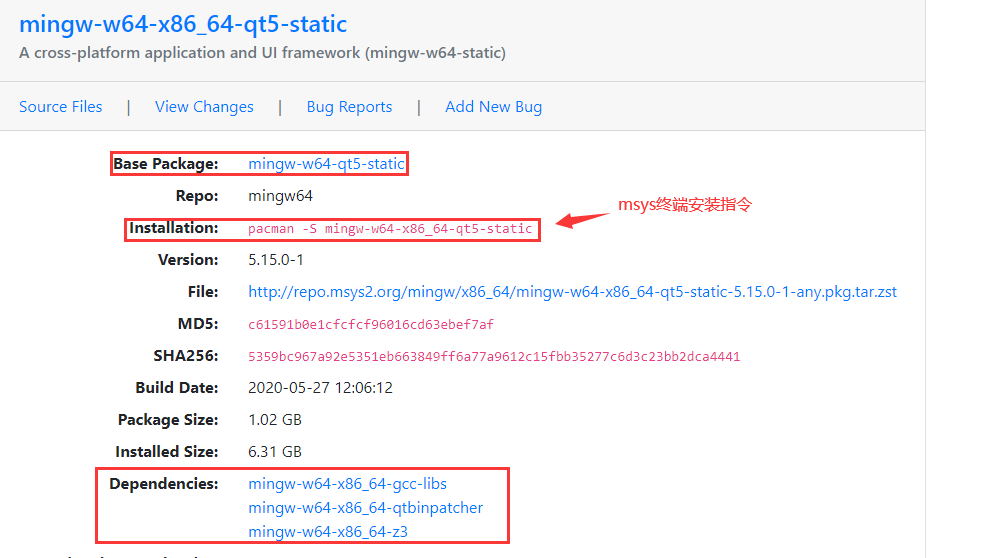Select version value 5.15.0-1
The width and height of the screenshot is (992, 558).
[x=276, y=260]
